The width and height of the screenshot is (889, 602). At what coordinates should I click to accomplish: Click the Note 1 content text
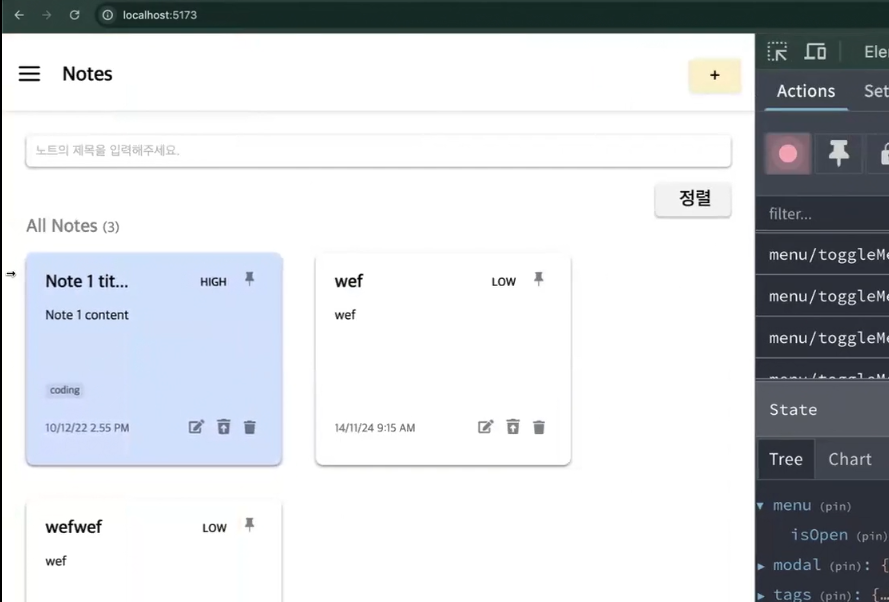87,315
